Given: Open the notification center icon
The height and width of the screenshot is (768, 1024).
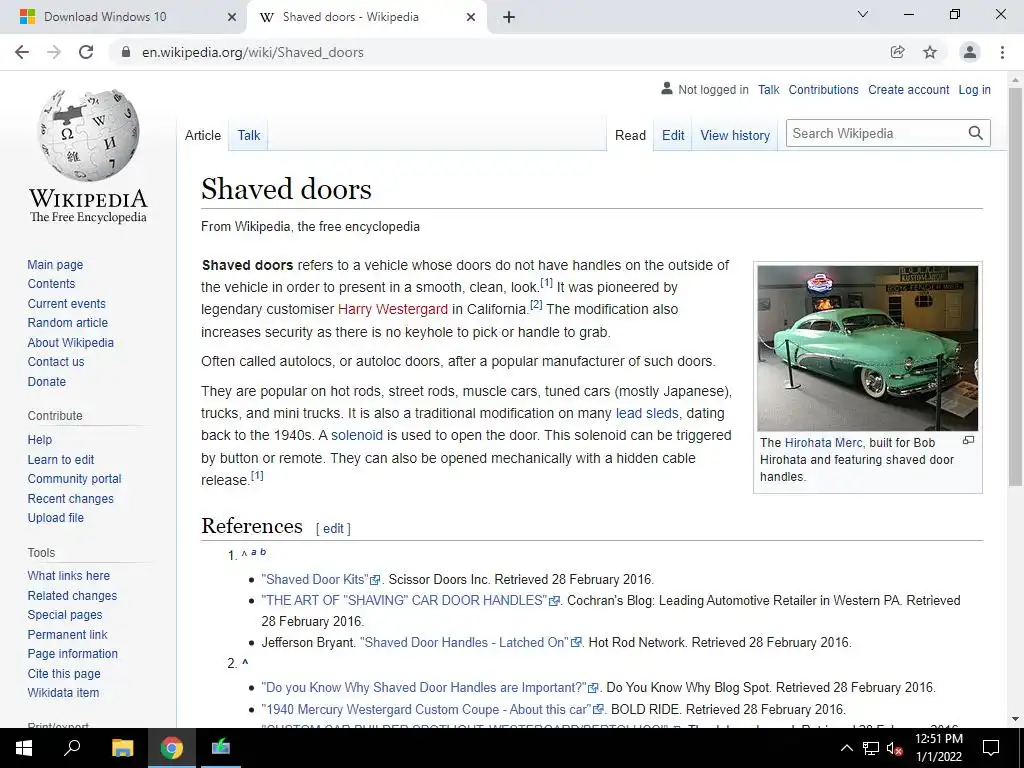Looking at the screenshot, I should 991,748.
